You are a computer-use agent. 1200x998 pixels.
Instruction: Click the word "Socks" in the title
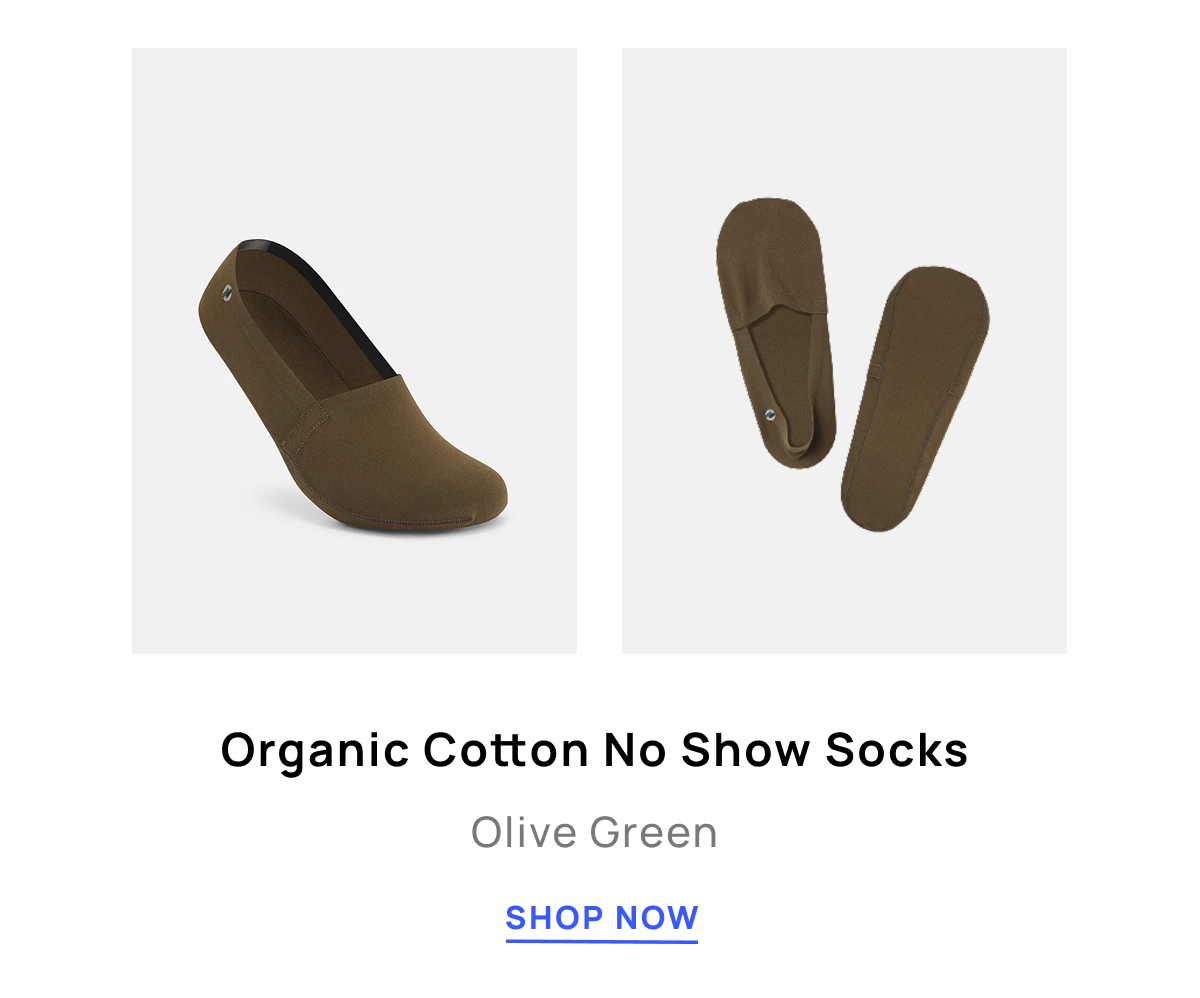click(x=897, y=750)
